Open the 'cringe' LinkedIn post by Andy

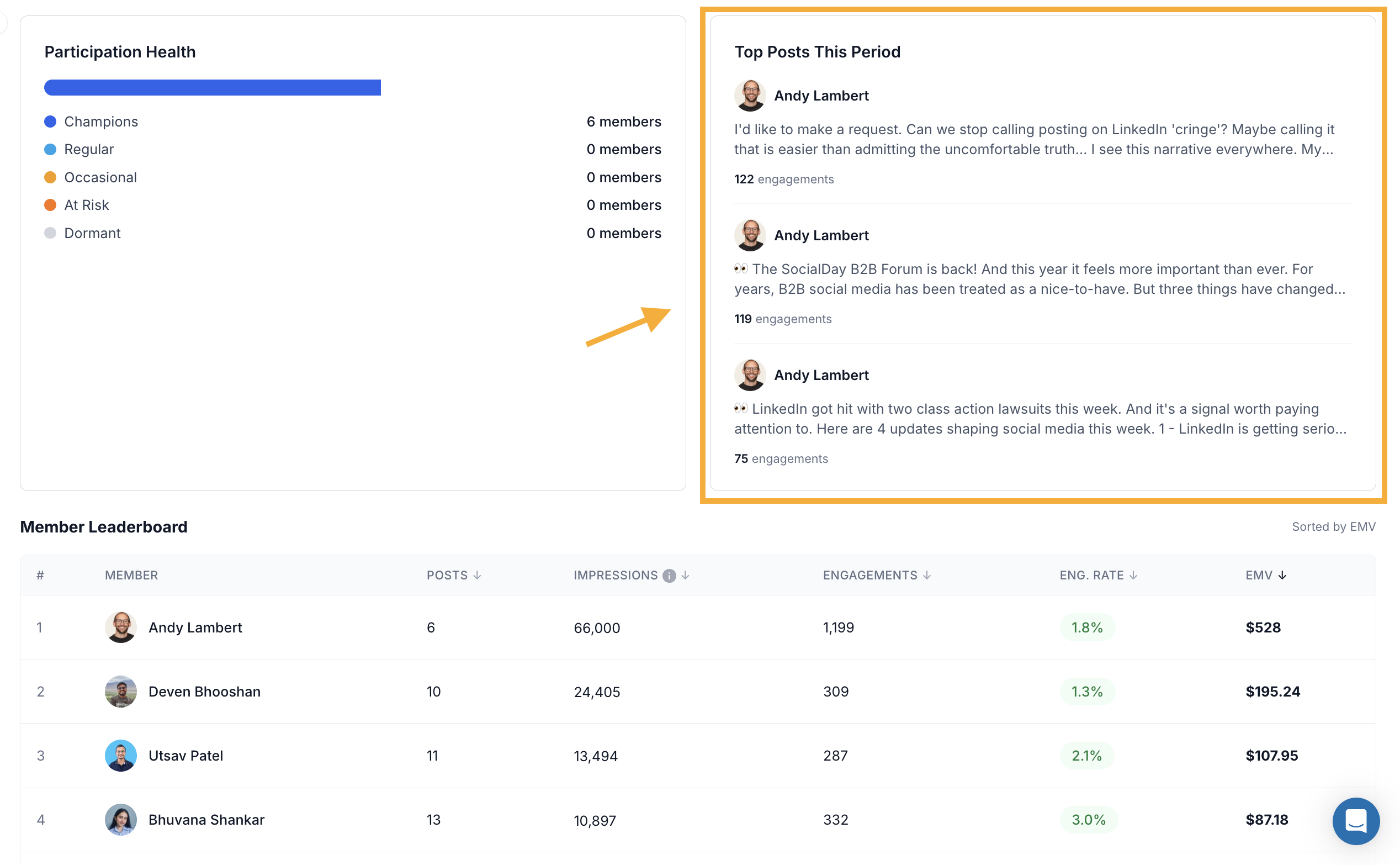click(x=1033, y=139)
